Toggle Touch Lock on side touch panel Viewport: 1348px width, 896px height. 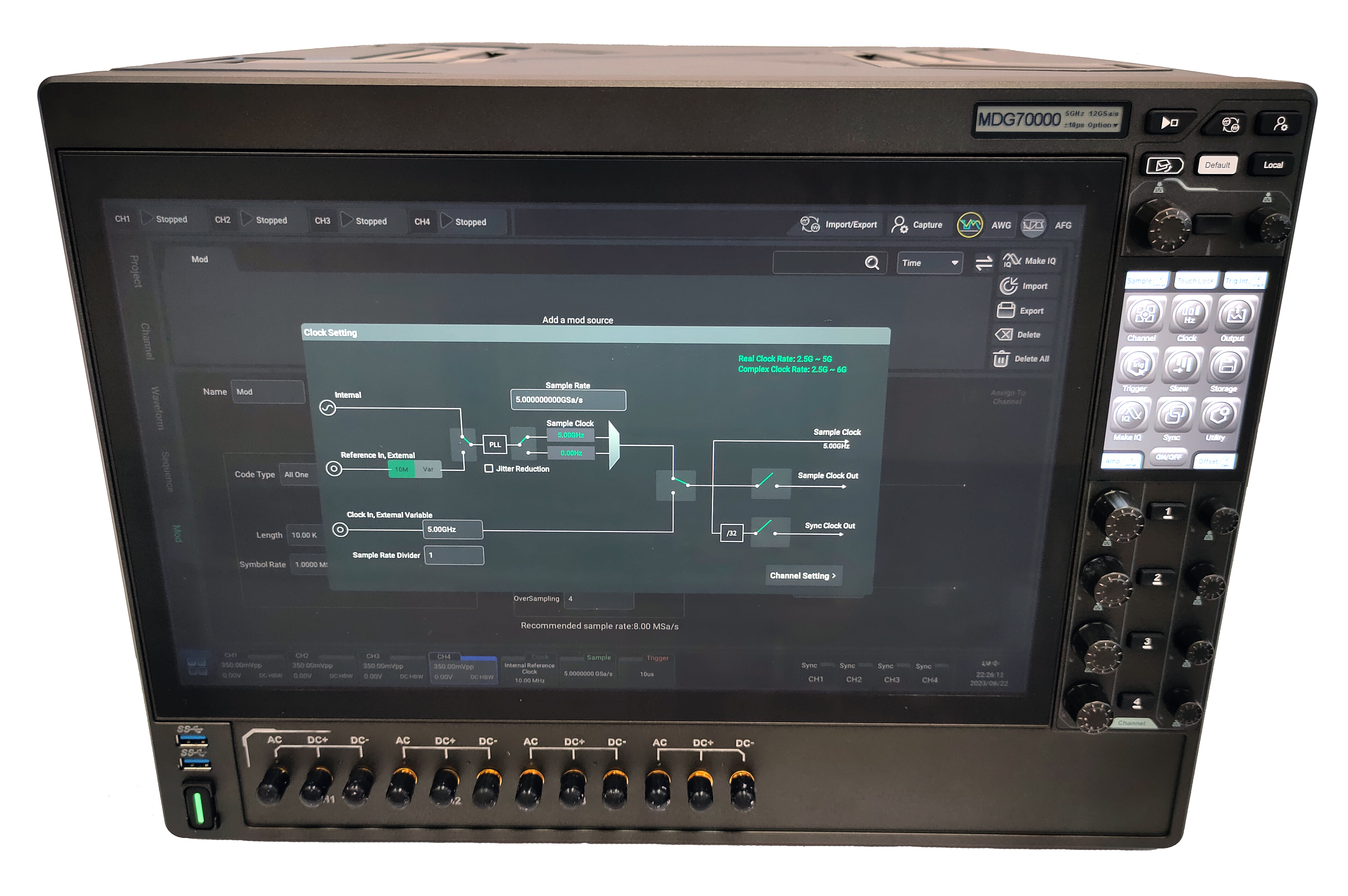(1195, 281)
